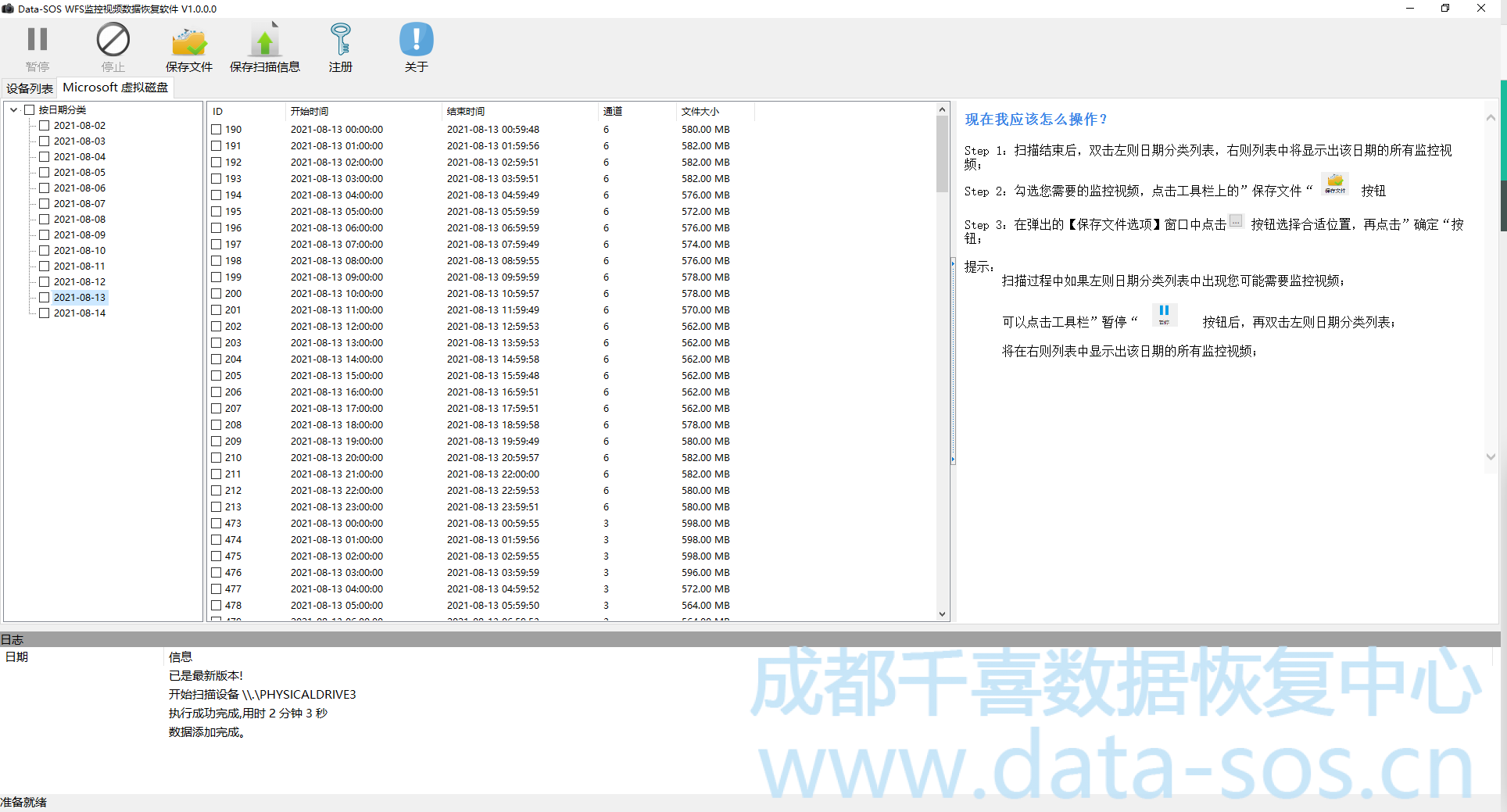Click the app icon in title bar
The height and width of the screenshot is (812, 1507).
point(8,9)
